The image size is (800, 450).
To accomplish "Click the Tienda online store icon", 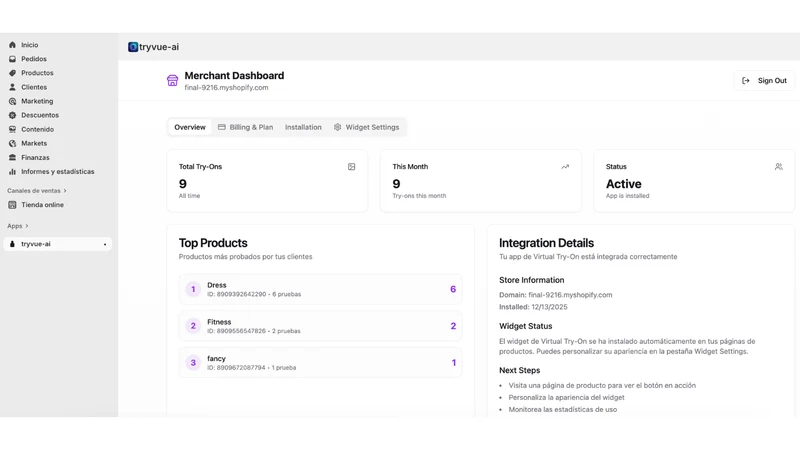I will (12, 205).
